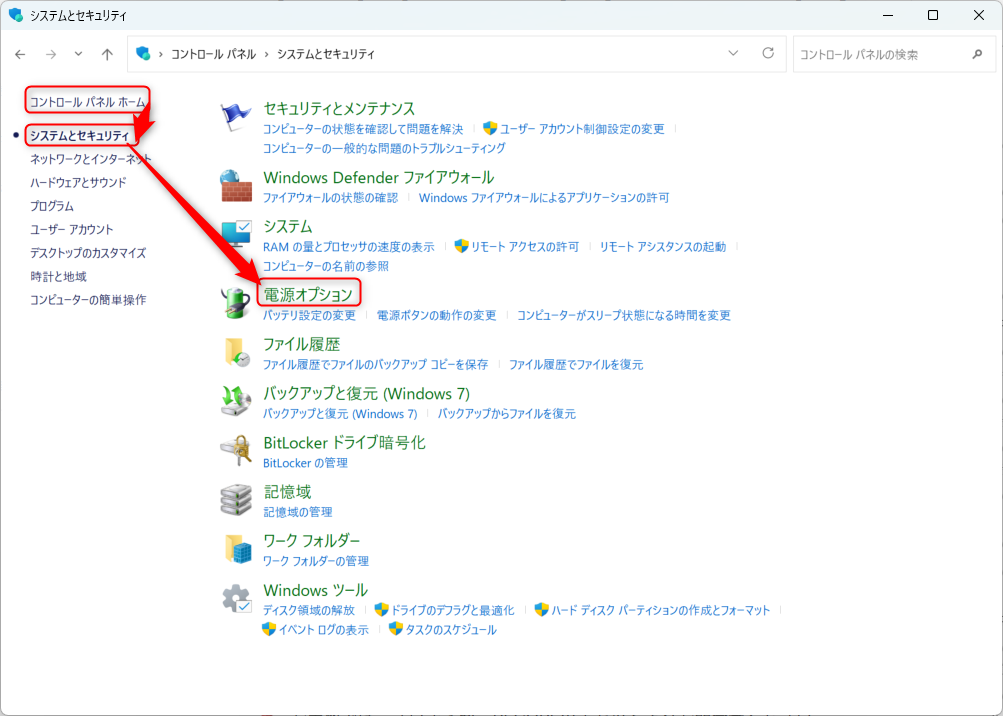Select プログラム in the sidebar
This screenshot has width=1003, height=716.
point(52,206)
